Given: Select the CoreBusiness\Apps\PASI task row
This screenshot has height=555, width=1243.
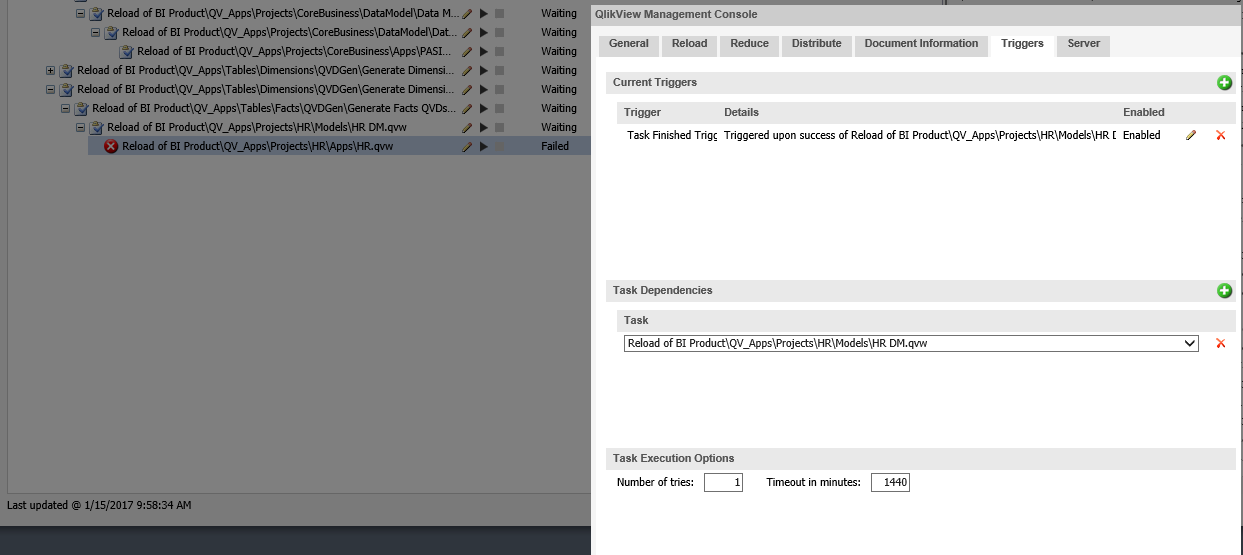Looking at the screenshot, I should point(296,51).
